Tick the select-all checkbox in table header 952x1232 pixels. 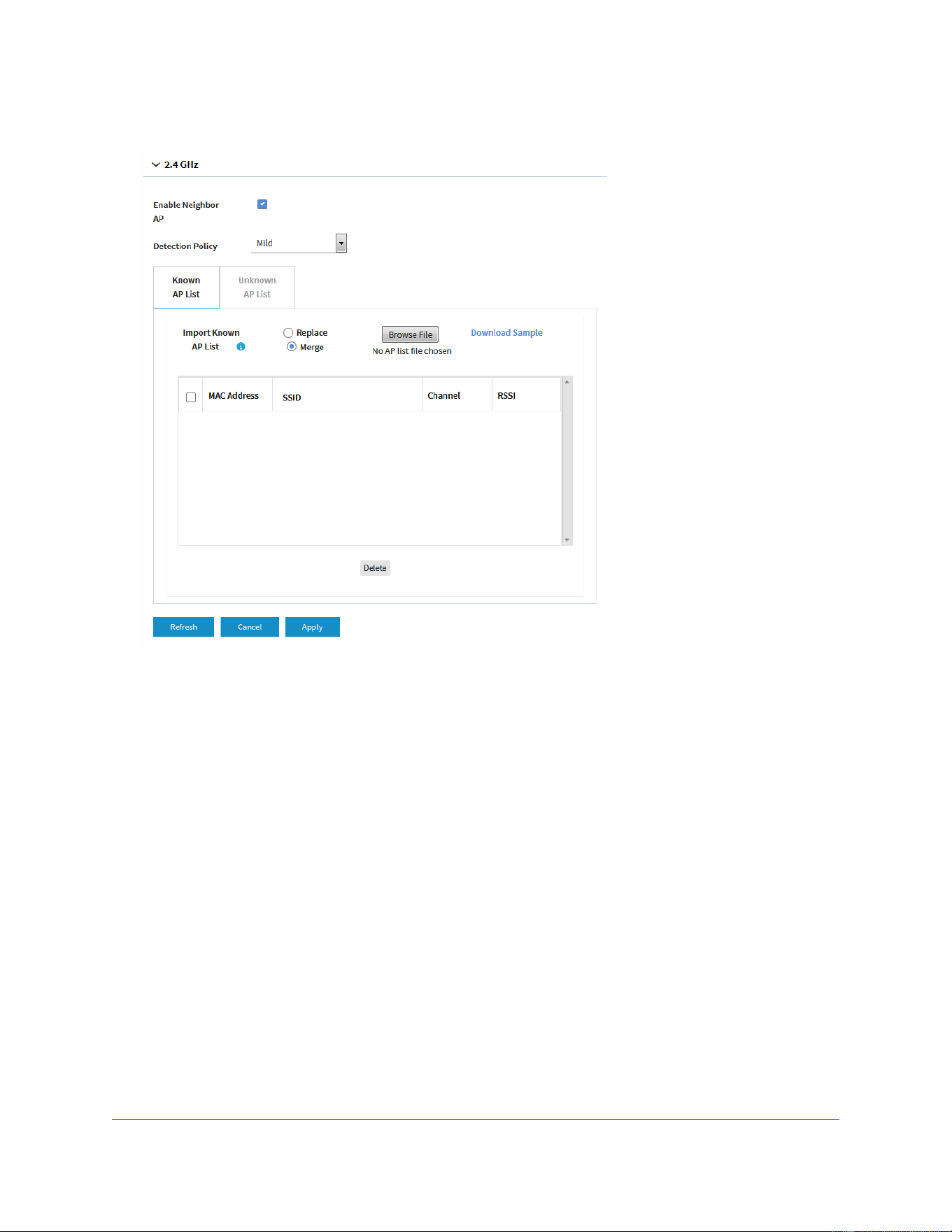coord(191,397)
